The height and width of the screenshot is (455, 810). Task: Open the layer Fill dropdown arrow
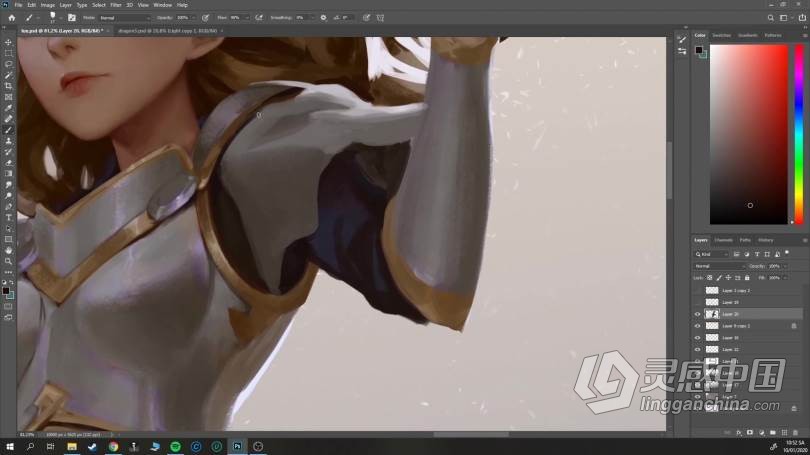(785, 278)
